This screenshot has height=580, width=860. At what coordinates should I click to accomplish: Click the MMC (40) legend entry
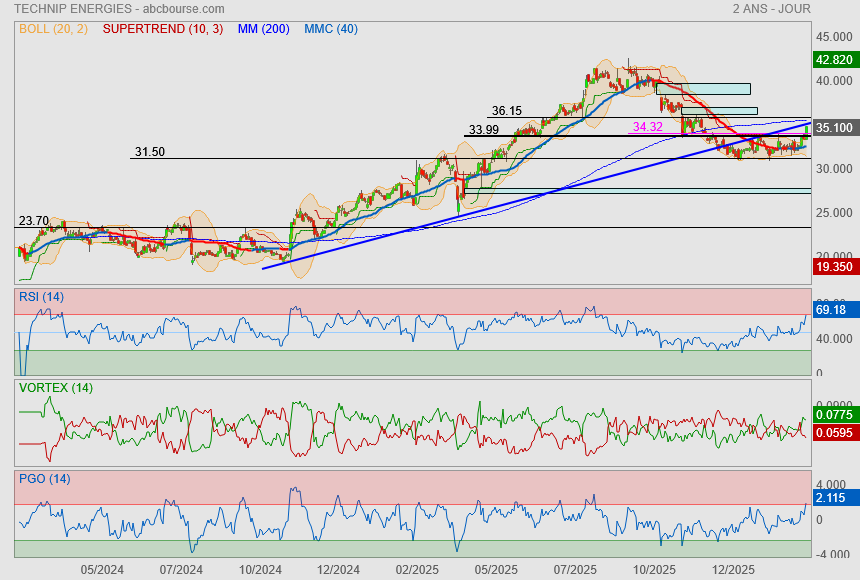point(330,29)
